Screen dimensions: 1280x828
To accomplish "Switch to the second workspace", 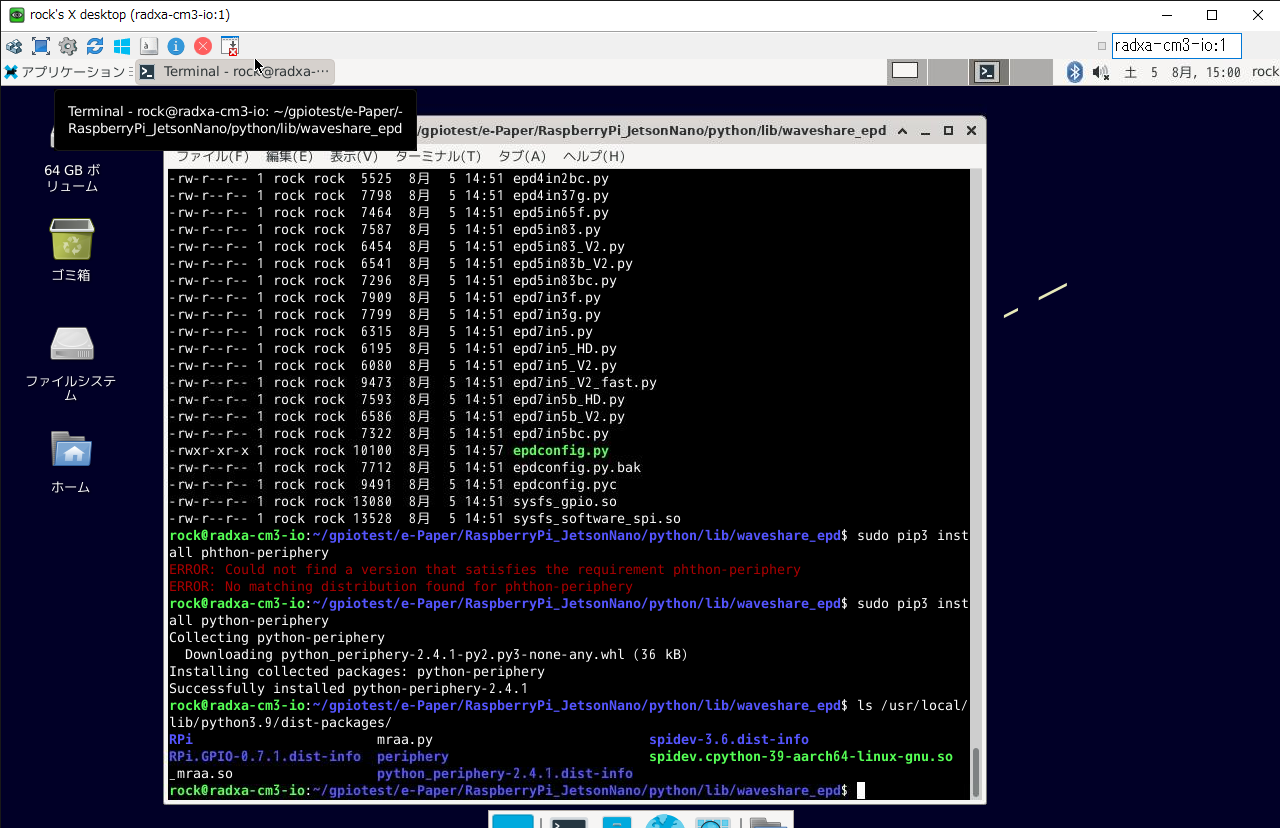I will pyautogui.click(x=947, y=71).
